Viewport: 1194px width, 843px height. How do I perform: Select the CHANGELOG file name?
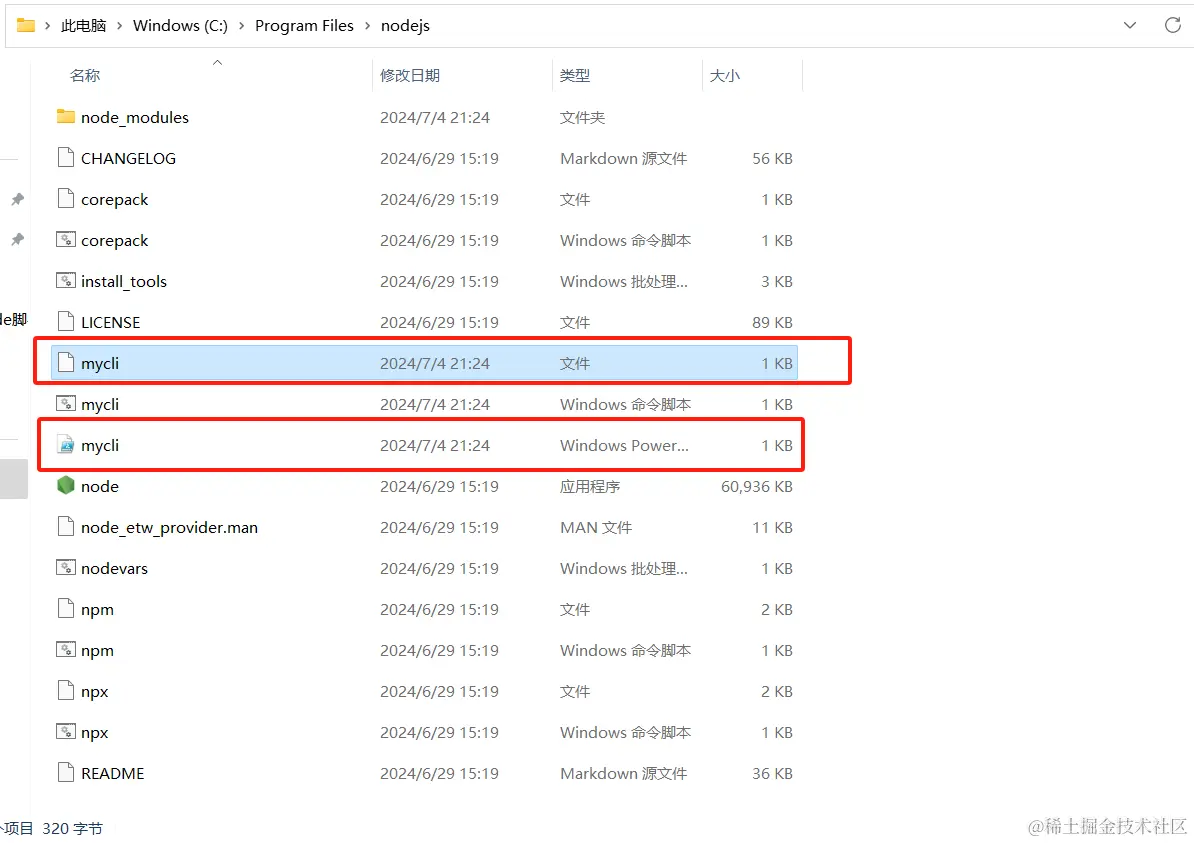click(129, 158)
